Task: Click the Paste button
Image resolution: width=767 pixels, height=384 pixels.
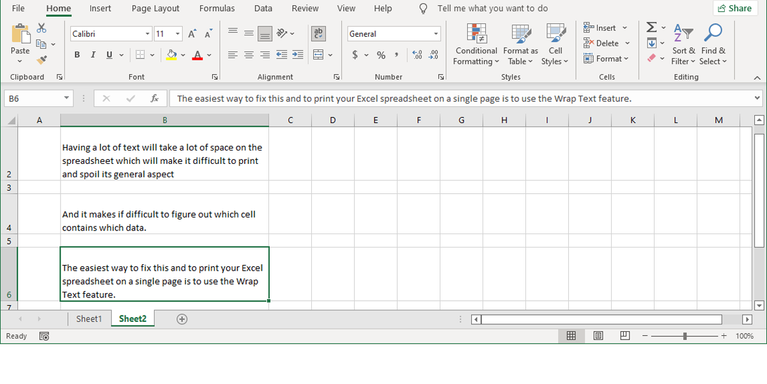Action: [20, 43]
